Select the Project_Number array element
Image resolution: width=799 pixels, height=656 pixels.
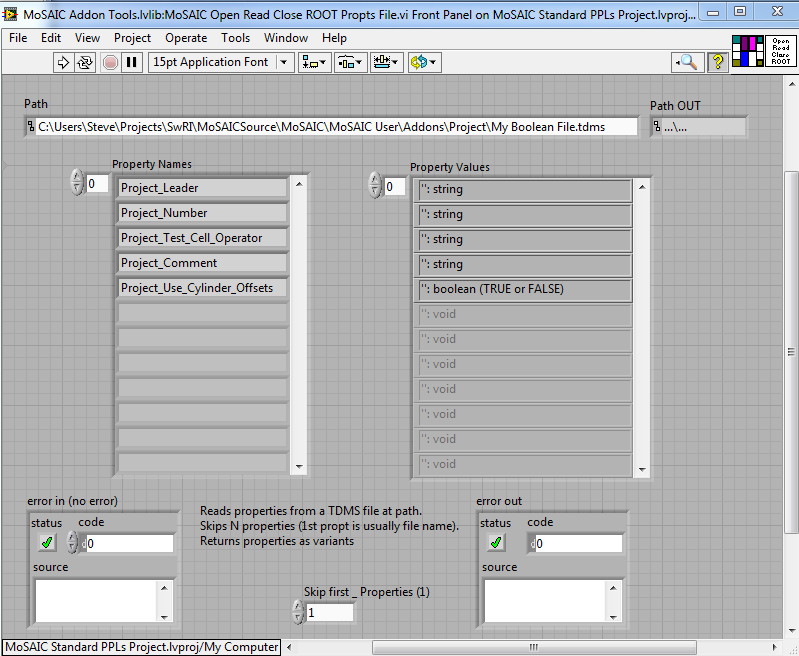202,213
